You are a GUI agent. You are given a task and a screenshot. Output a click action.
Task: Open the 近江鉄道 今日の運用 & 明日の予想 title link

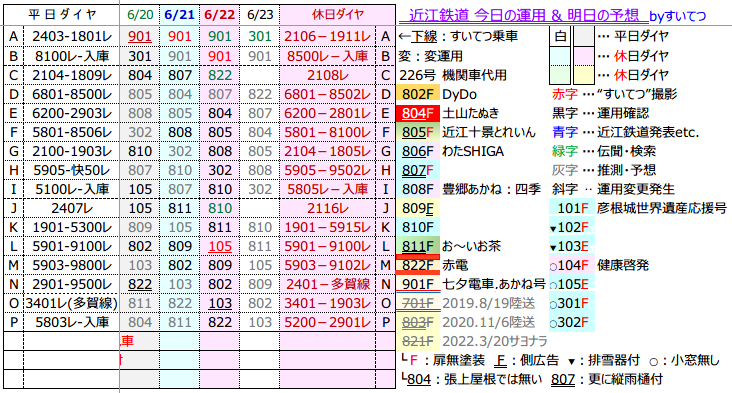pyautogui.click(x=523, y=16)
